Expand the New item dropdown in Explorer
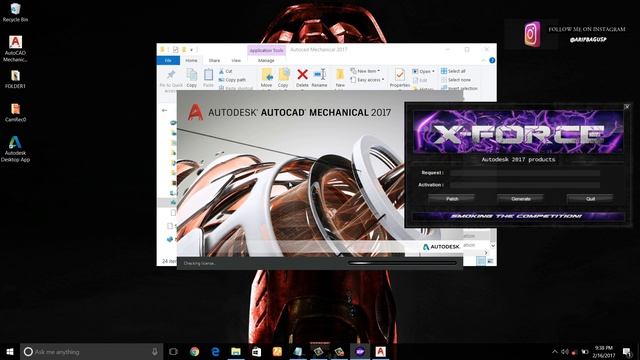The width and height of the screenshot is (640, 360). coord(365,71)
